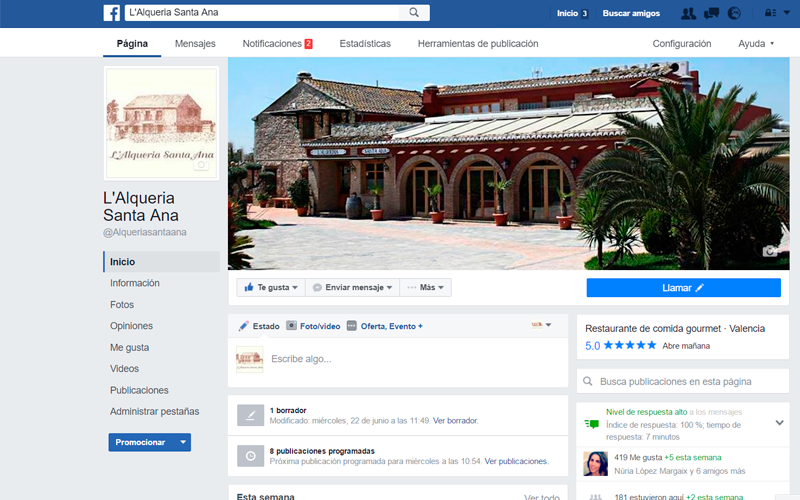The height and width of the screenshot is (500, 800).
Task: Click the five-star rating
Action: coord(630,345)
